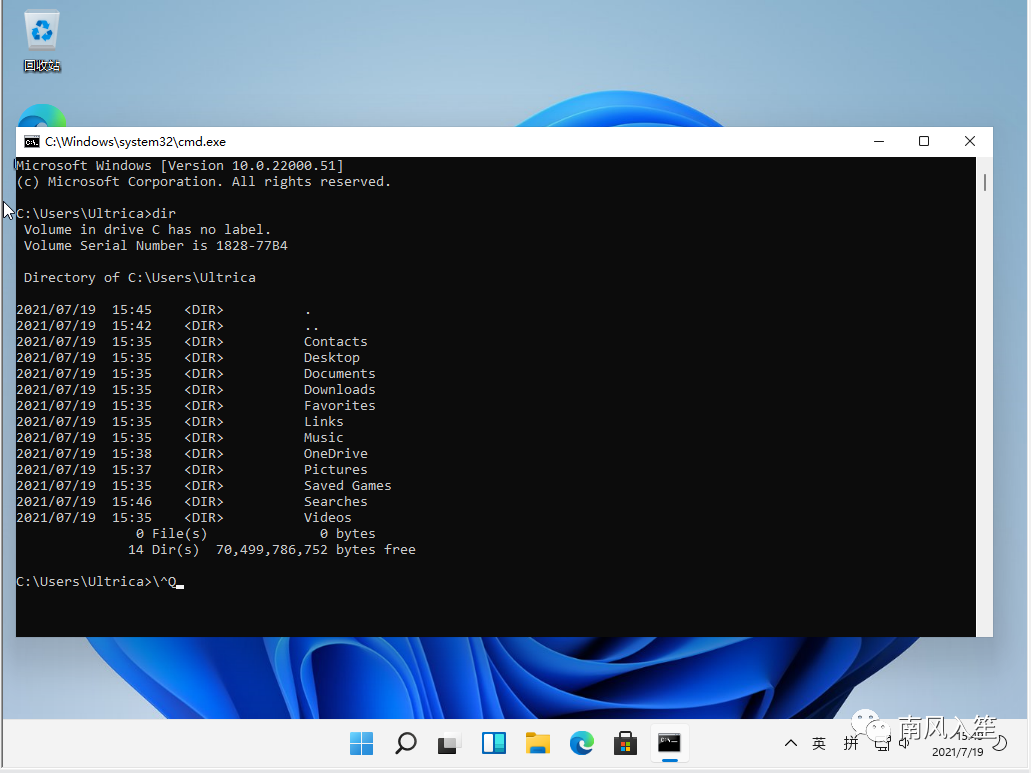
Task: Click the Favorites directory entry
Action: click(x=339, y=406)
